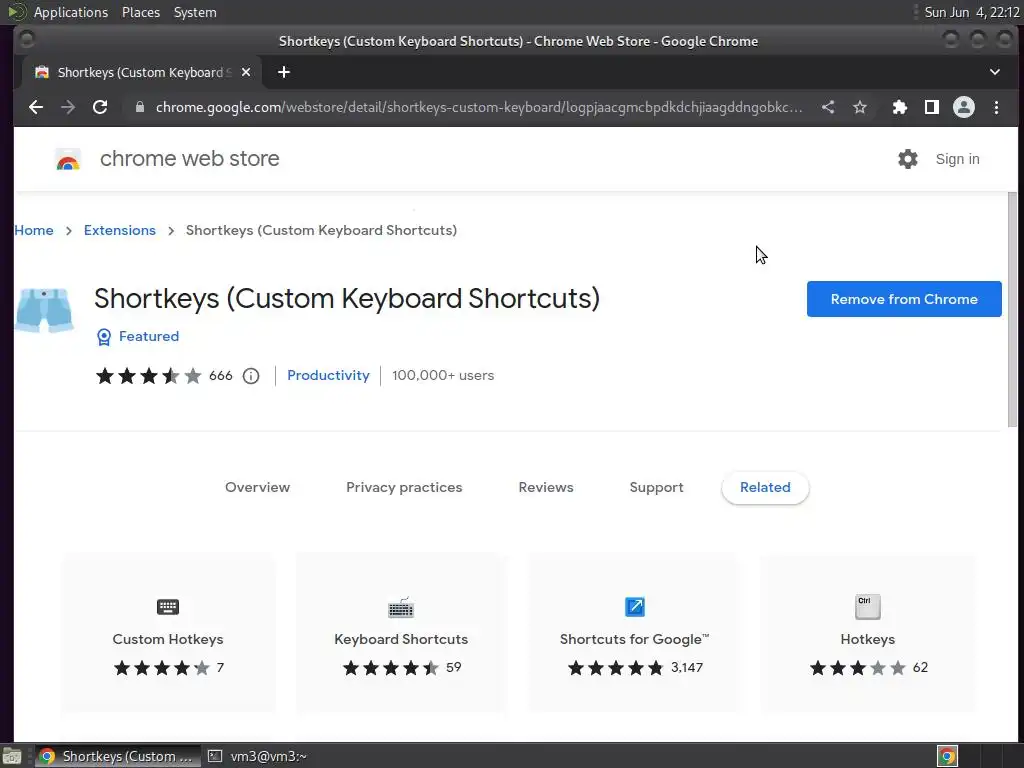1024x768 pixels.
Task: Open Custom Hotkeys extension title
Action: coord(168,639)
